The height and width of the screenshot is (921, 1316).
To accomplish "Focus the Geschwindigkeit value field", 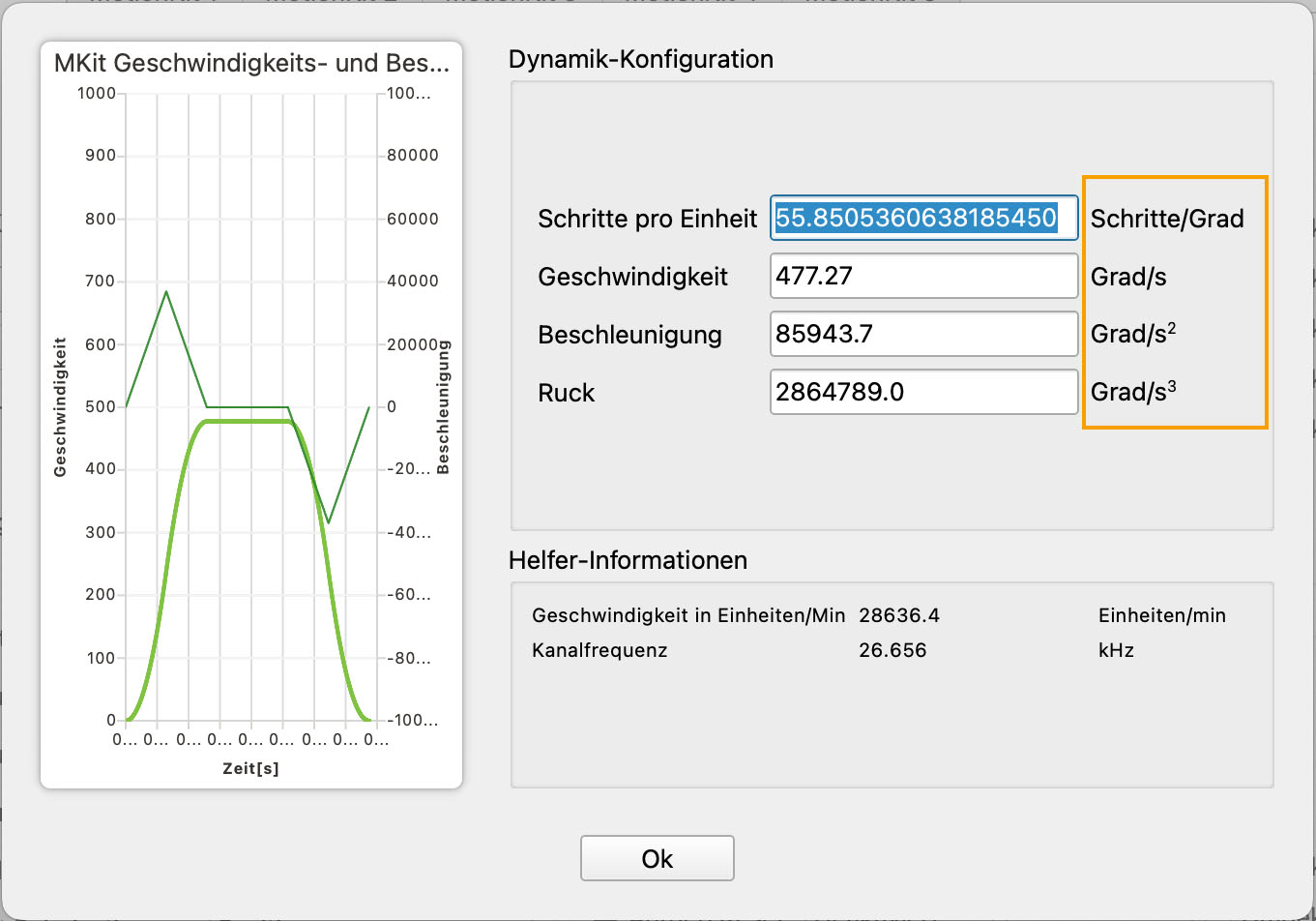I will click(x=923, y=277).
